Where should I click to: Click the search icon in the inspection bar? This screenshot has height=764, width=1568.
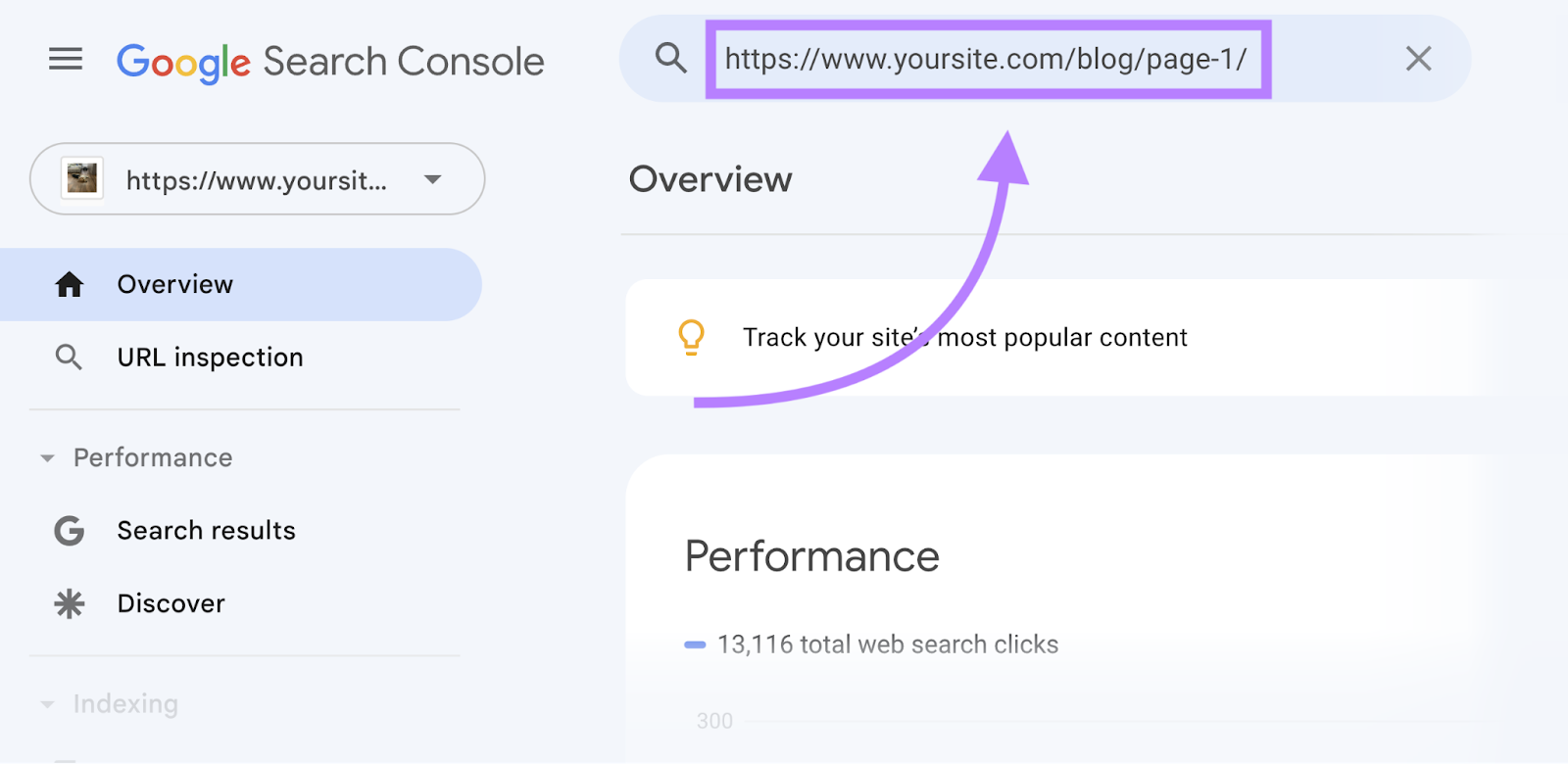670,59
